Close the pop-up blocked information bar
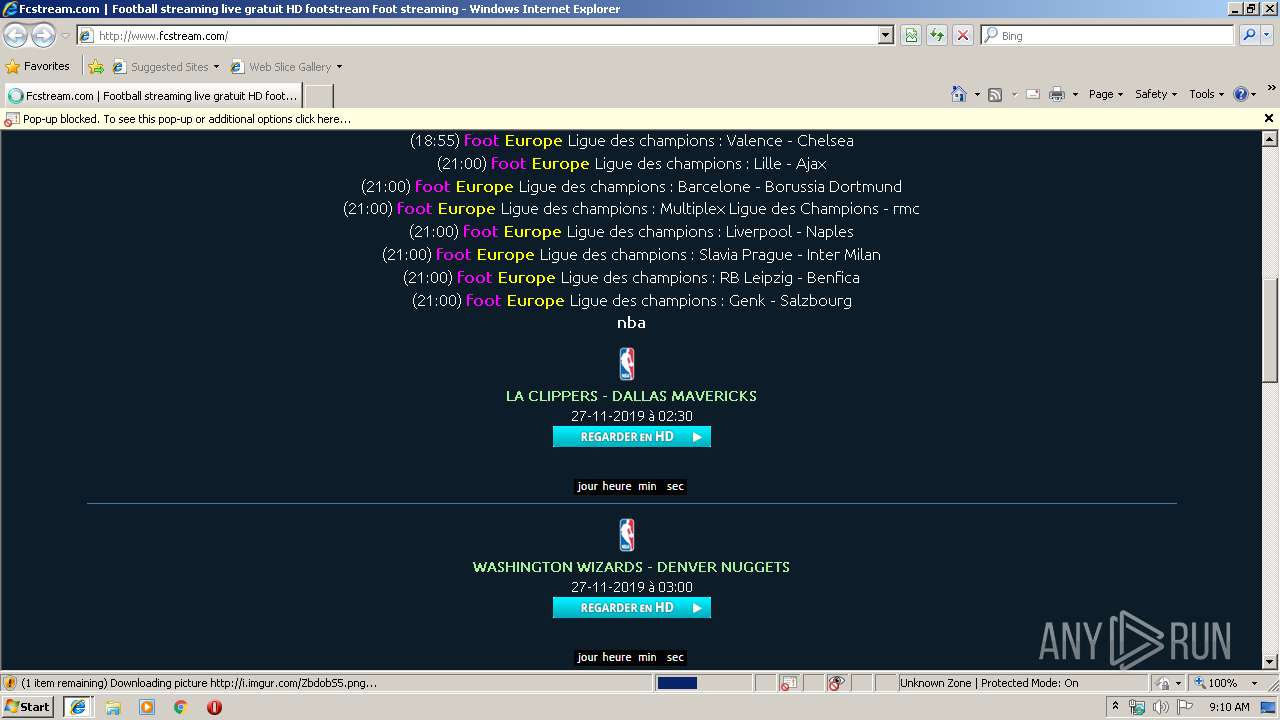Image resolution: width=1280 pixels, height=720 pixels. point(1269,119)
